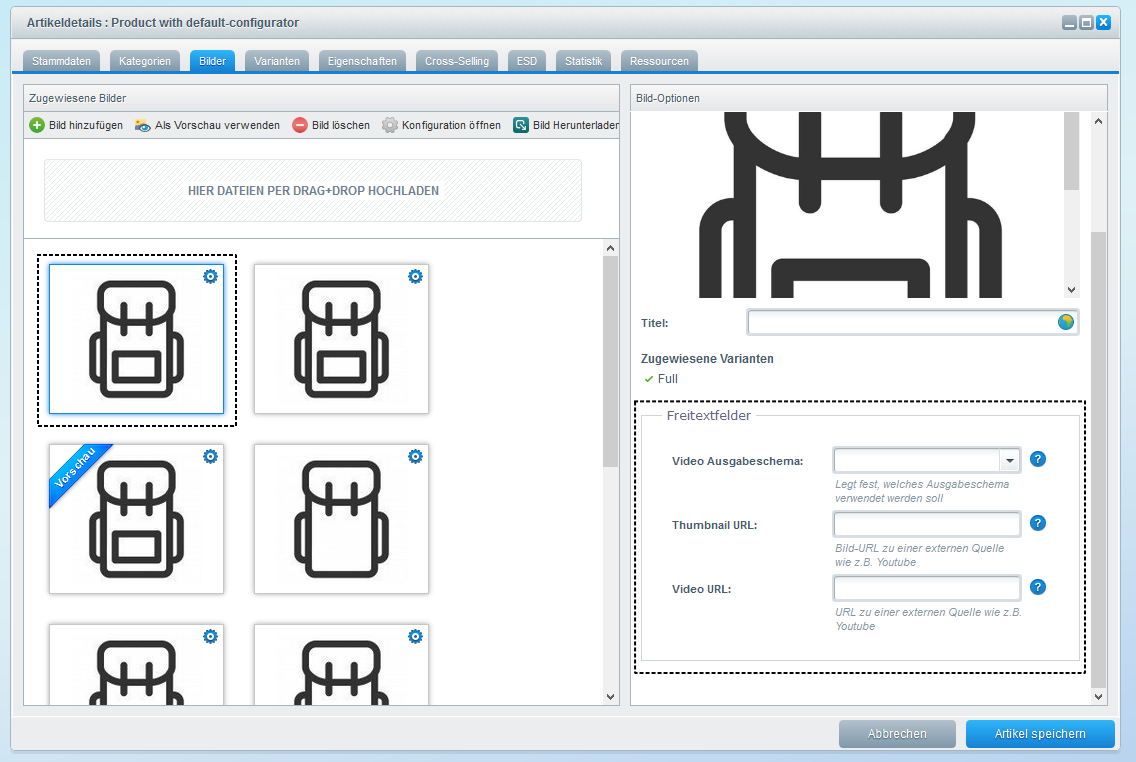Viewport: 1136px width, 762px height.
Task: Open the Eigenschaften tab
Action: 362,61
